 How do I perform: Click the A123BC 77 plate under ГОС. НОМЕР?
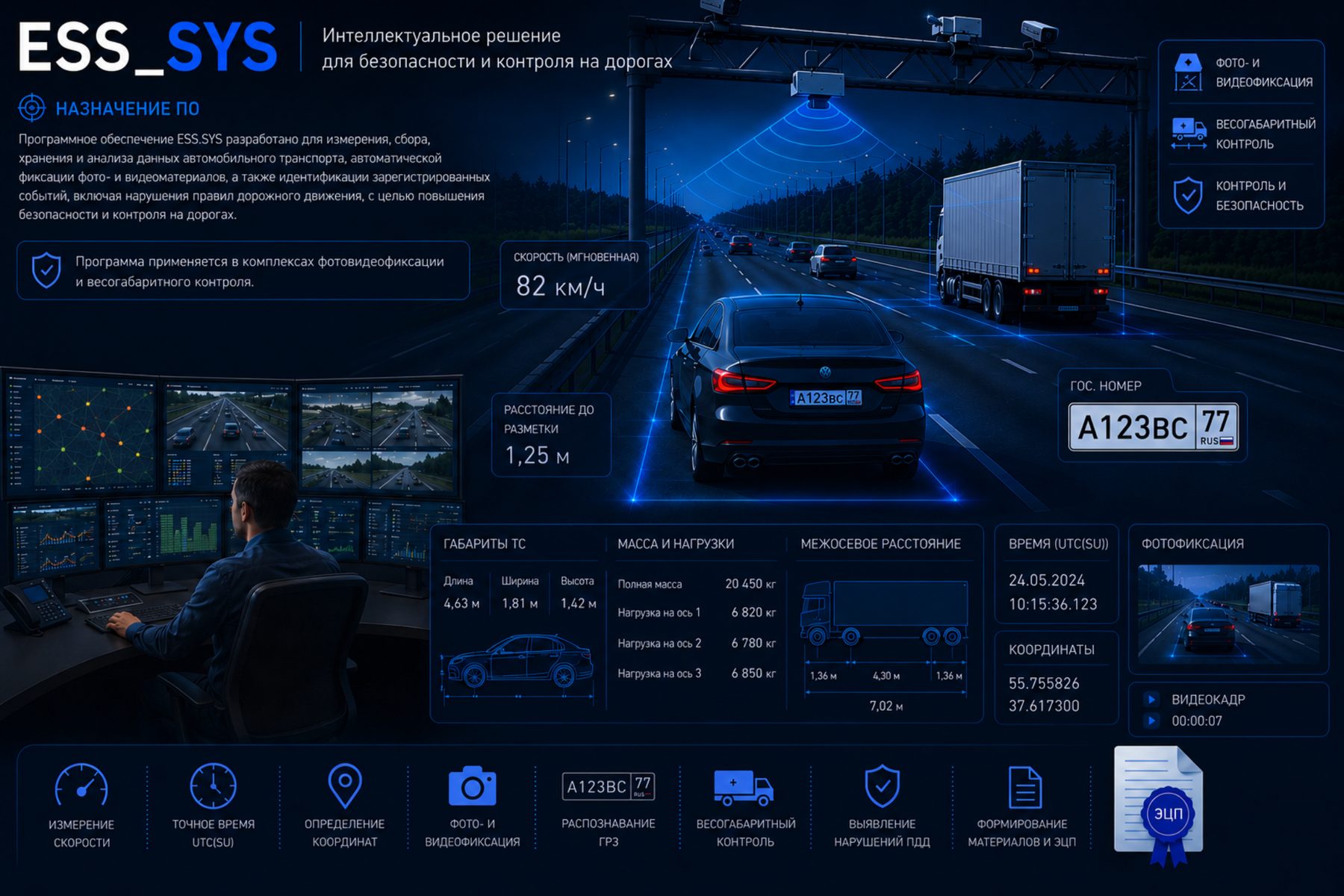pyautogui.click(x=1153, y=427)
